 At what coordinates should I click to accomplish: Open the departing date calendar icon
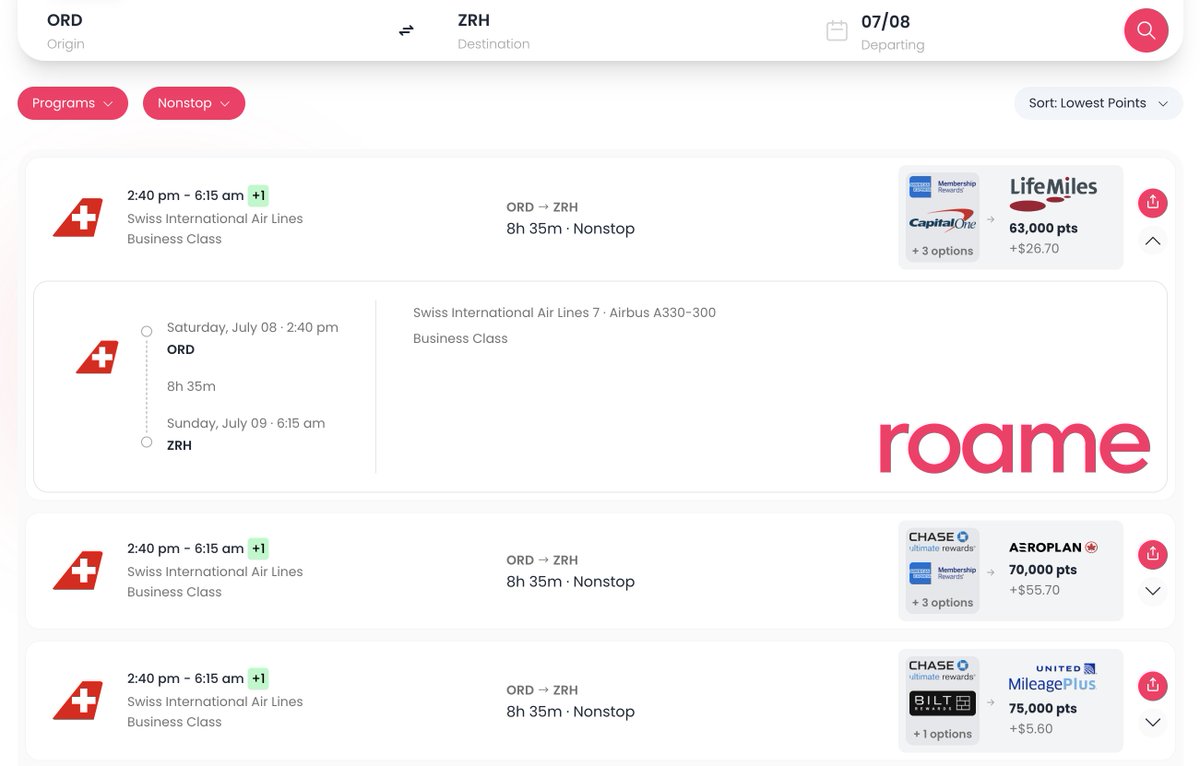(837, 31)
